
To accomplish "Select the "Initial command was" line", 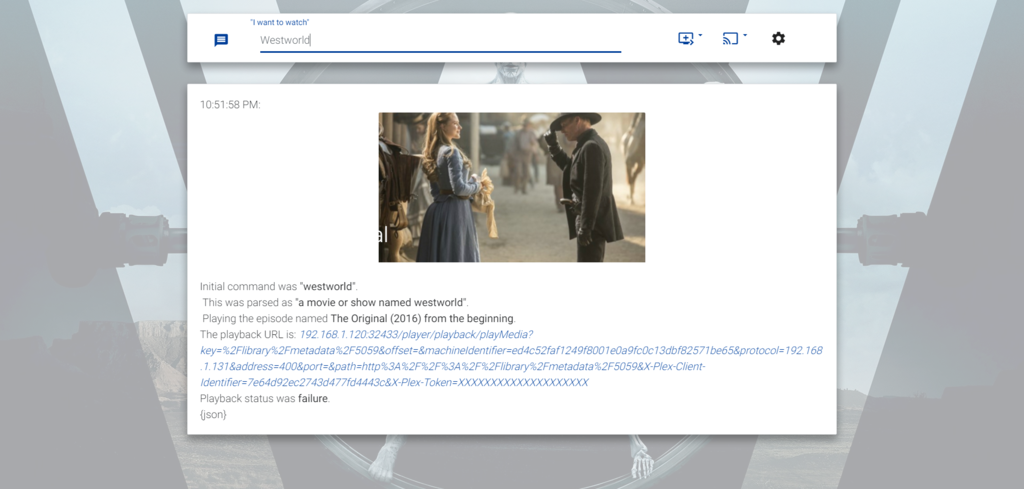I will point(279,287).
